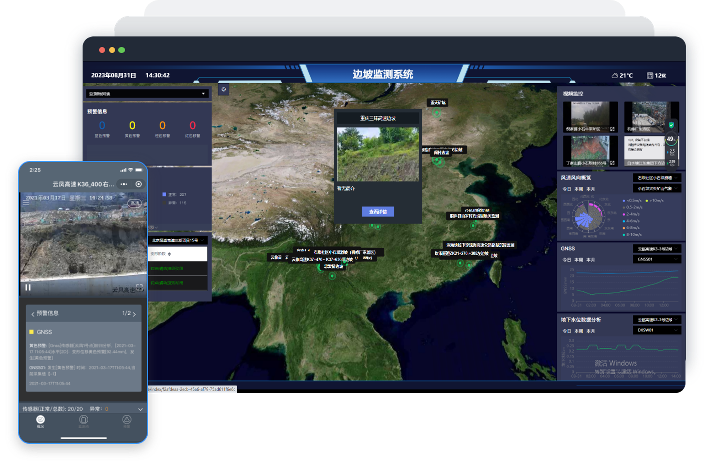Open the top-right video surveillance thumbnail
The width and height of the screenshot is (710, 466).
pos(651,117)
